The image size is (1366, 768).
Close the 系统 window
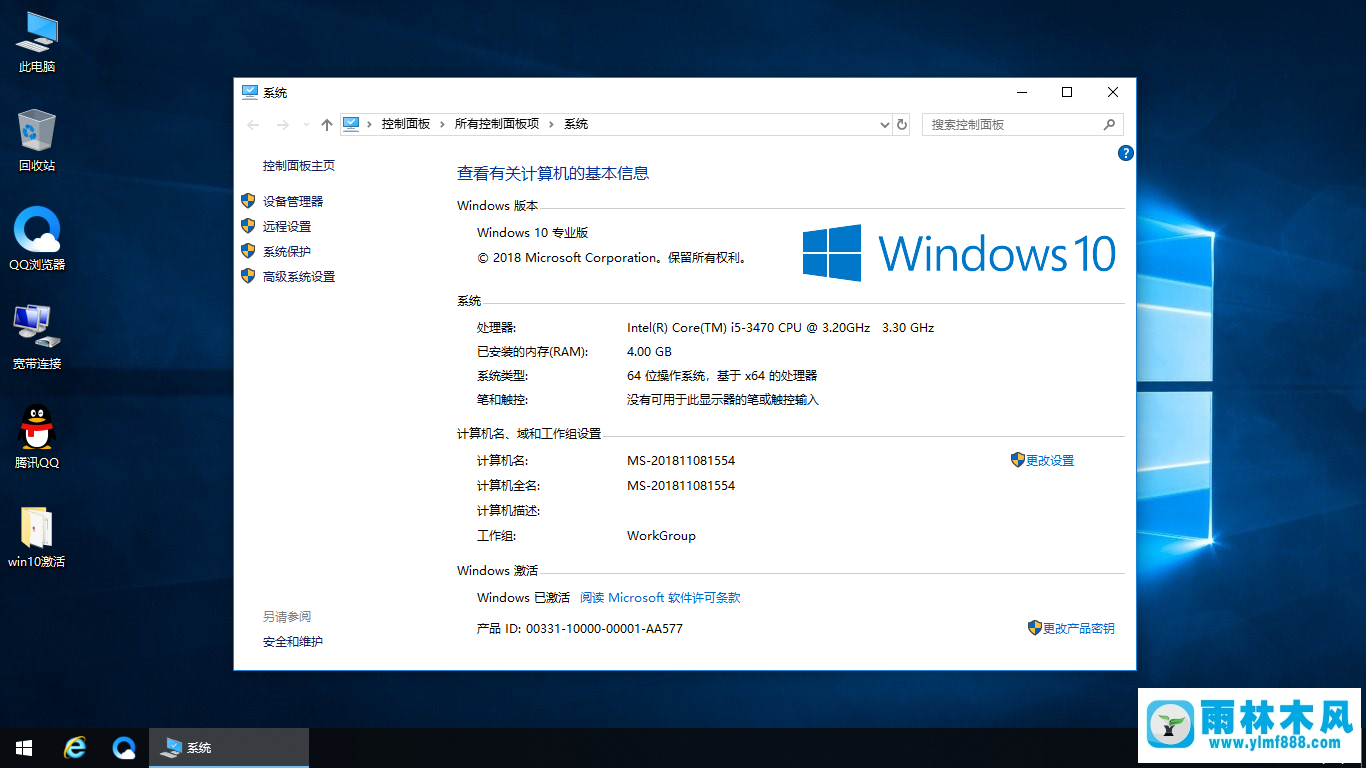(1113, 92)
